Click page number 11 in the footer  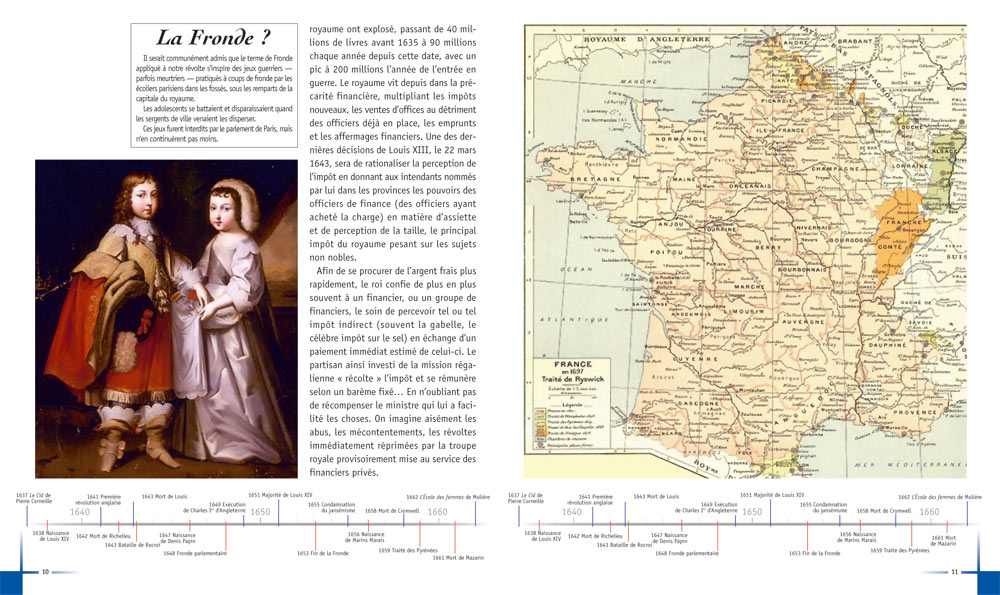point(954,572)
